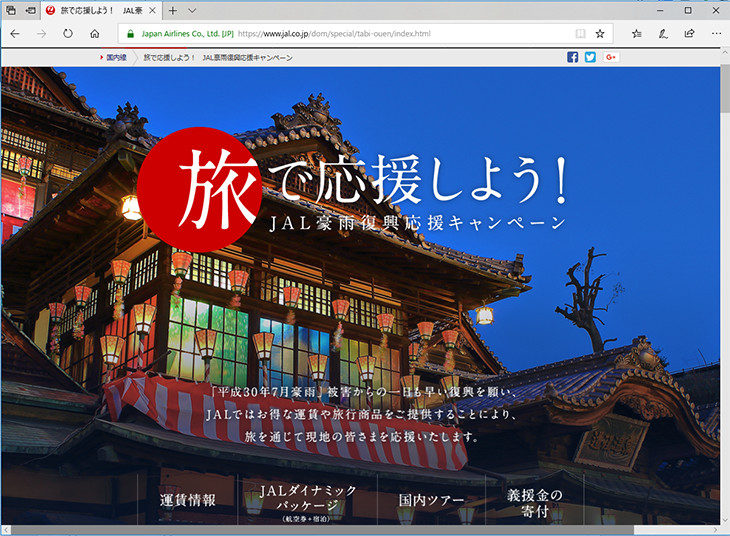Refresh the page with reload icon
Viewport: 730px width, 536px height.
(x=68, y=33)
